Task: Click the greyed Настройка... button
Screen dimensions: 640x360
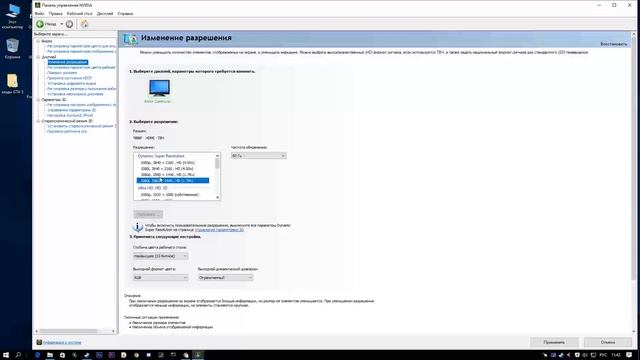Action: tap(148, 214)
